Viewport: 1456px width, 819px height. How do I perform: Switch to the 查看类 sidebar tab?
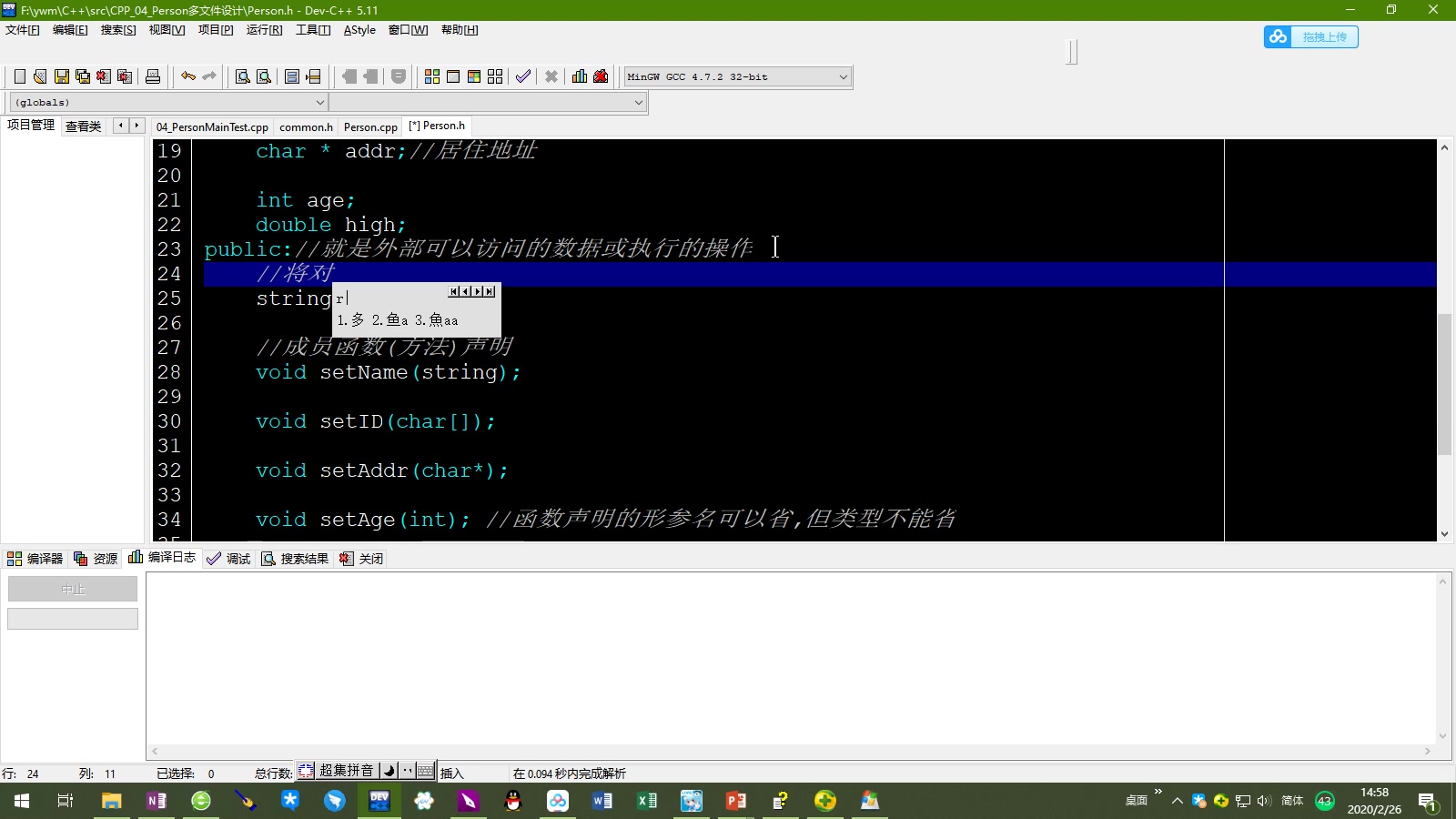click(83, 126)
